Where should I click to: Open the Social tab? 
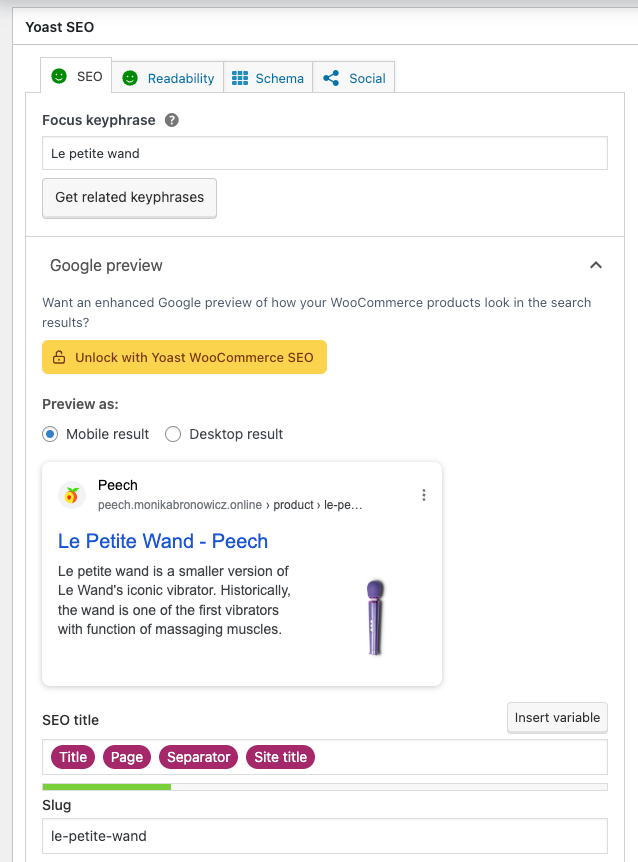[x=354, y=78]
